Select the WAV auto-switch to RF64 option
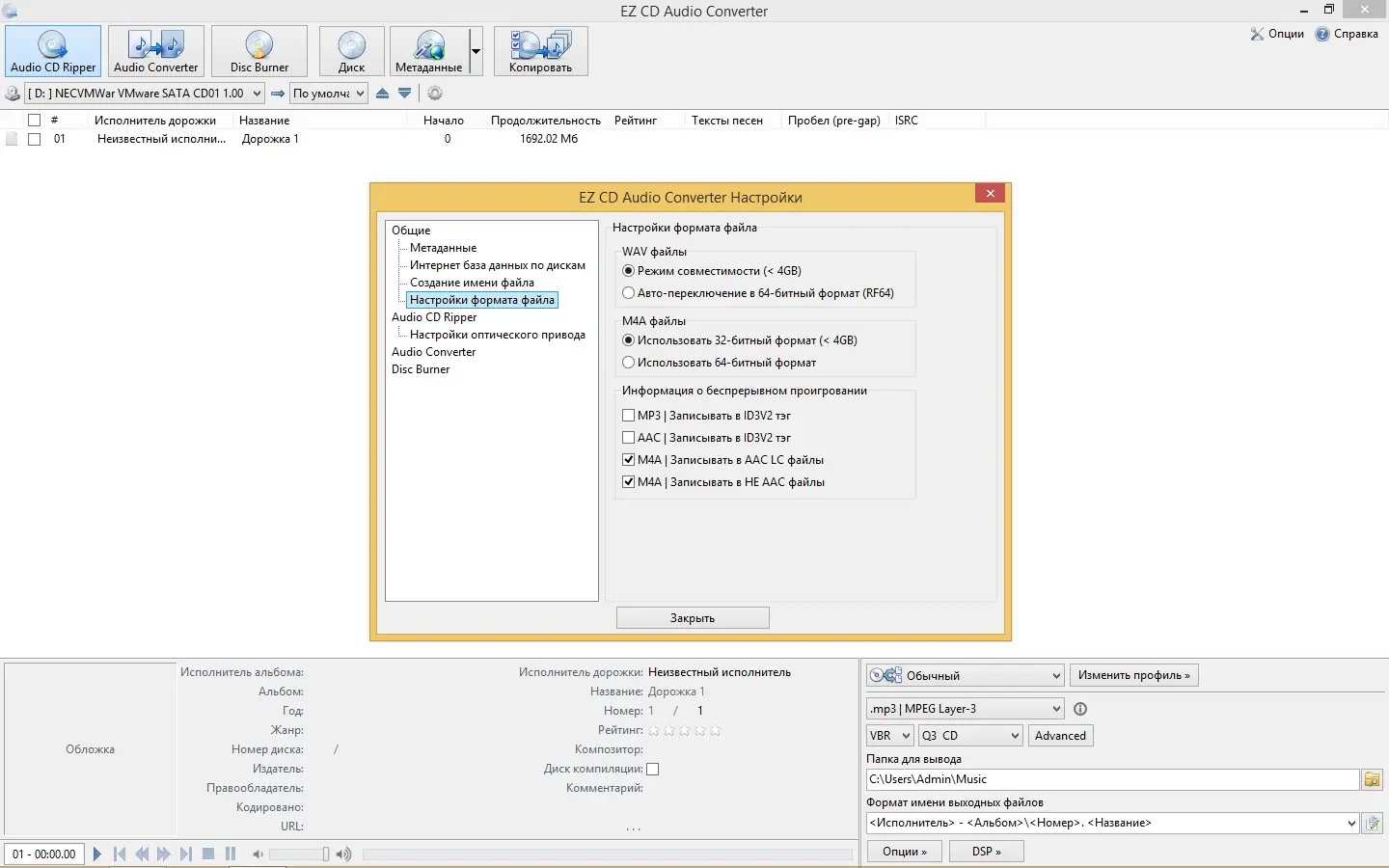This screenshot has height=868, width=1389. point(629,293)
